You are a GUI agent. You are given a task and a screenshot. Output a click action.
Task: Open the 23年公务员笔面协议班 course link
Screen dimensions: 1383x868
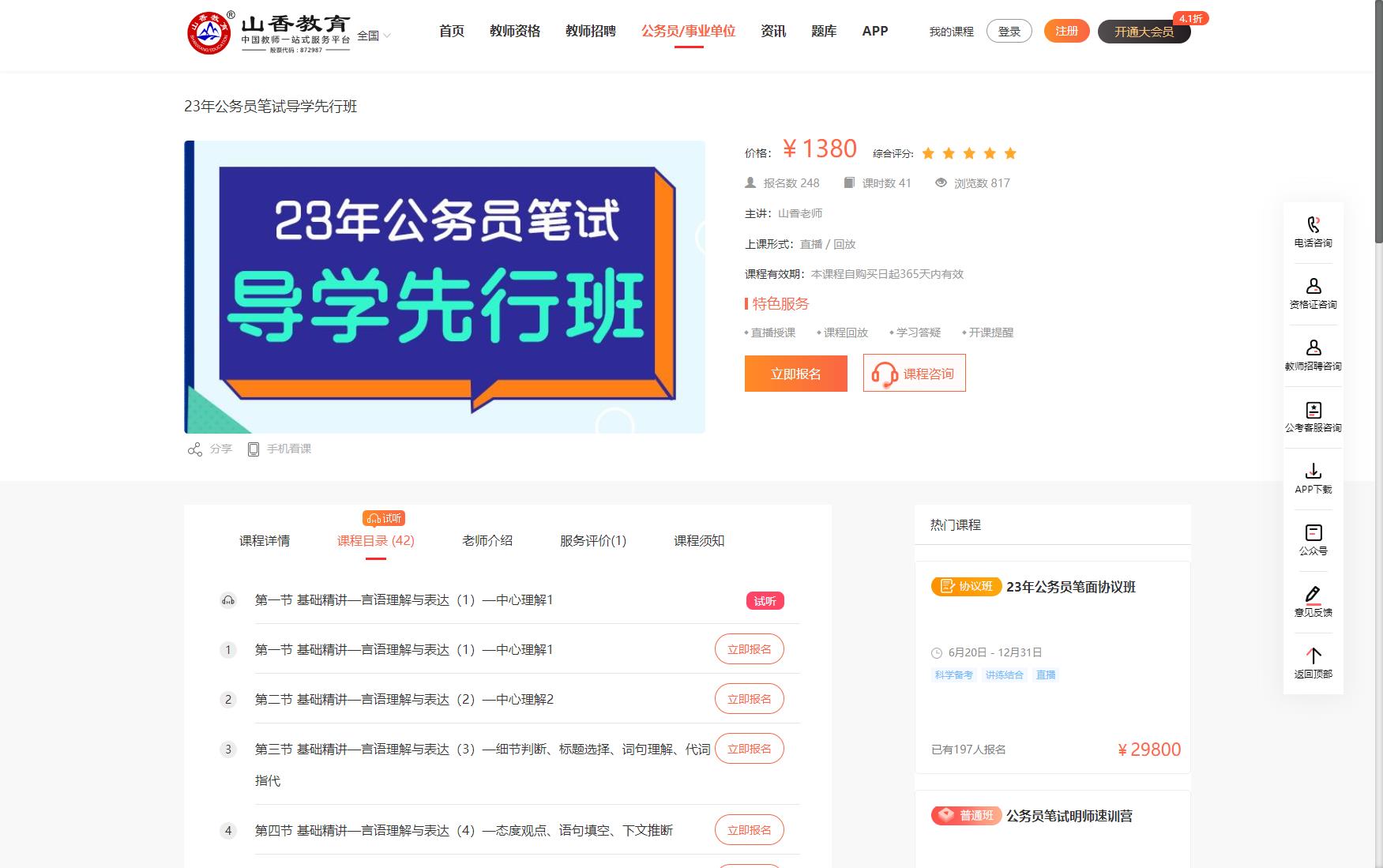coord(1070,588)
